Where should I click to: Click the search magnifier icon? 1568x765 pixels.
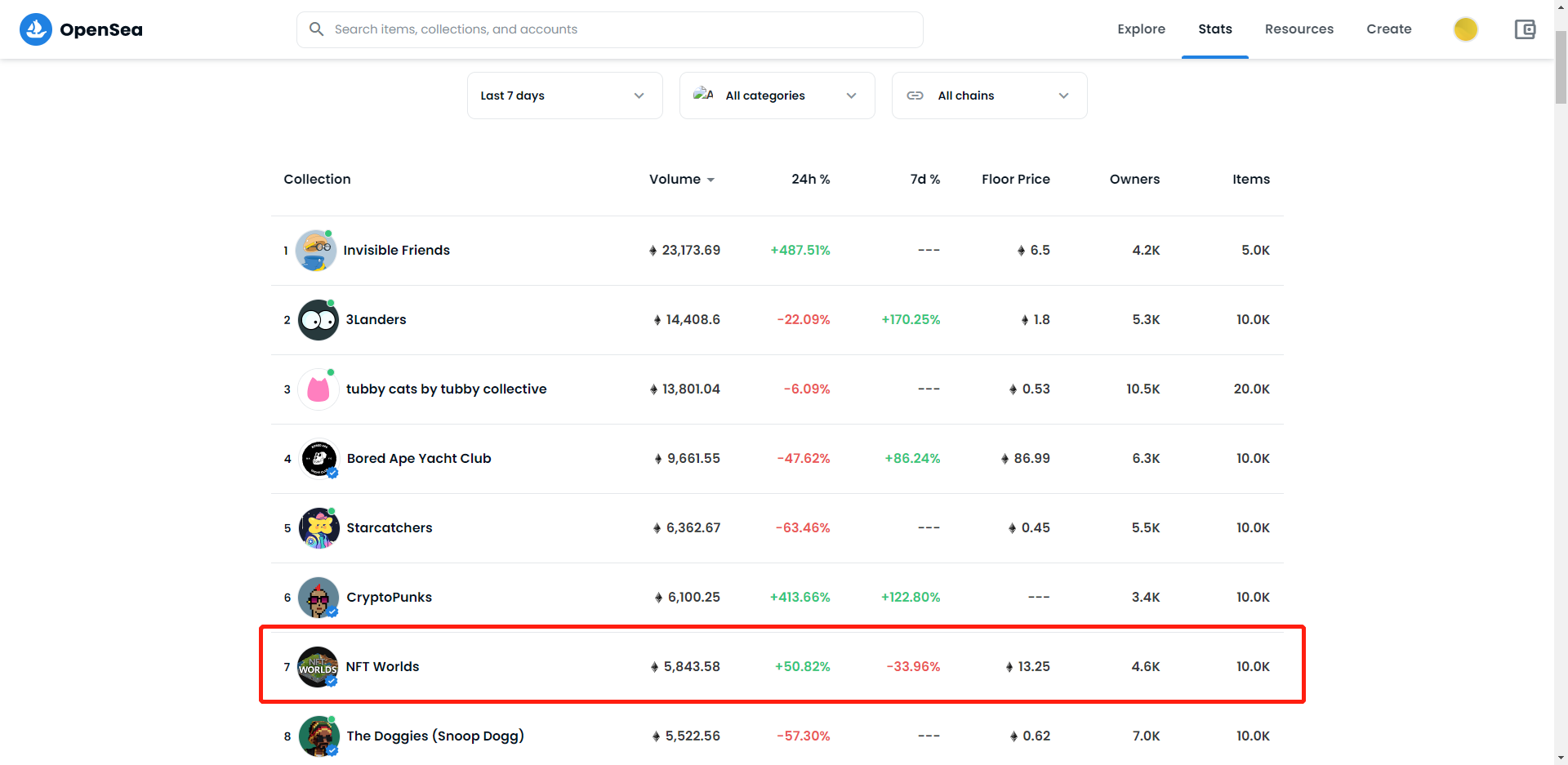(x=317, y=29)
